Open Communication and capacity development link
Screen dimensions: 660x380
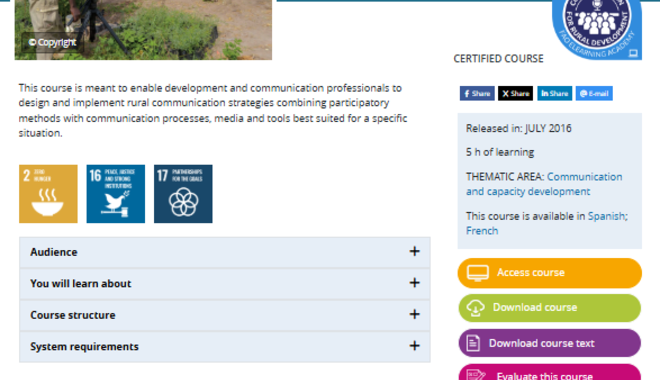click(x=544, y=184)
